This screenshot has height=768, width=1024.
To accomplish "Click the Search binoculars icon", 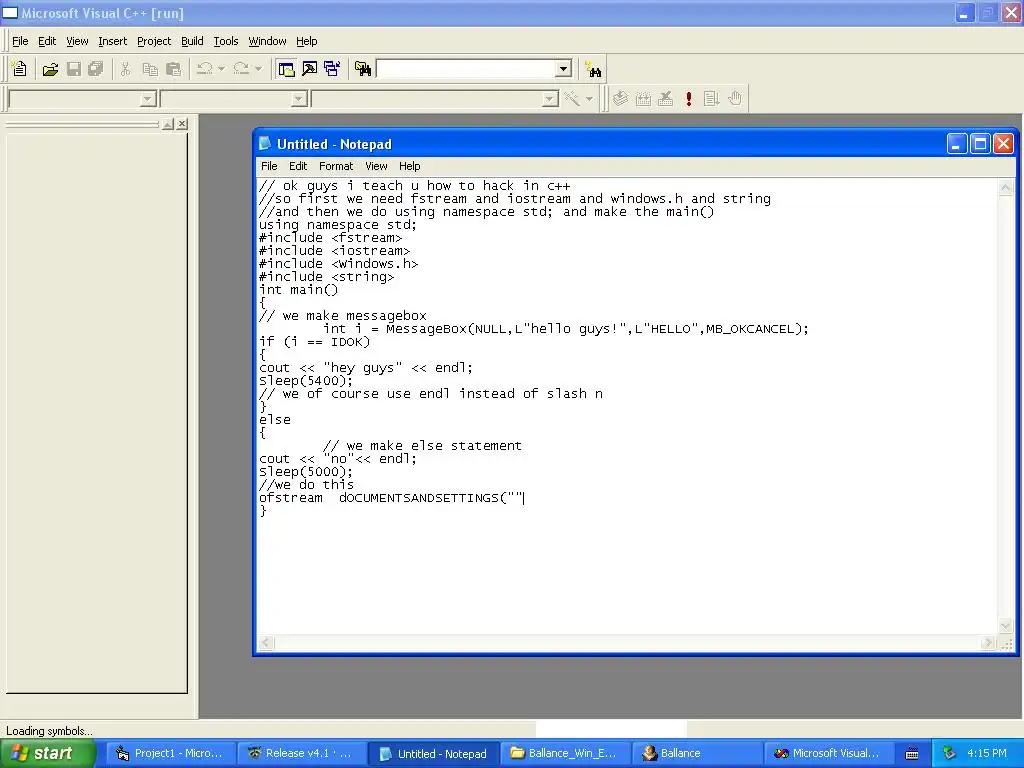I will 594,69.
